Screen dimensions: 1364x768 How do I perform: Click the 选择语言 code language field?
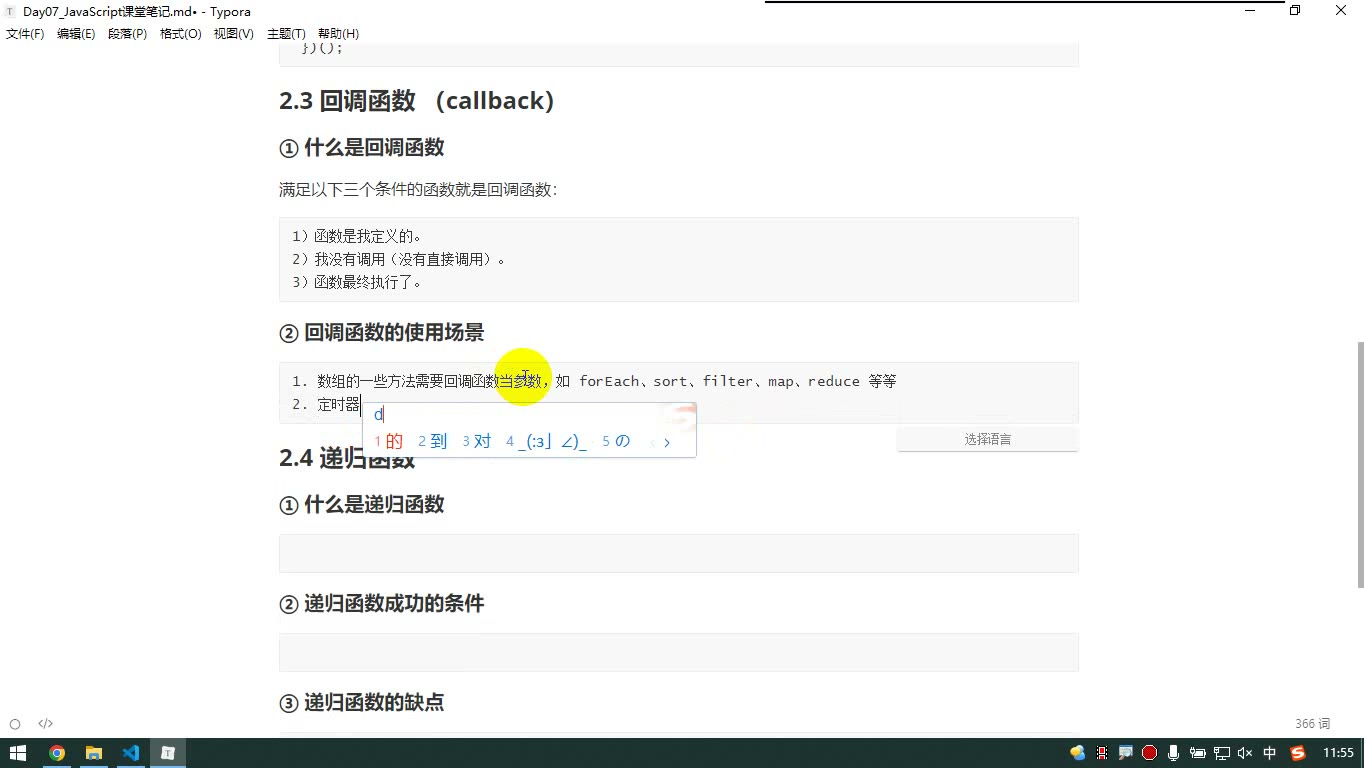pos(987,439)
